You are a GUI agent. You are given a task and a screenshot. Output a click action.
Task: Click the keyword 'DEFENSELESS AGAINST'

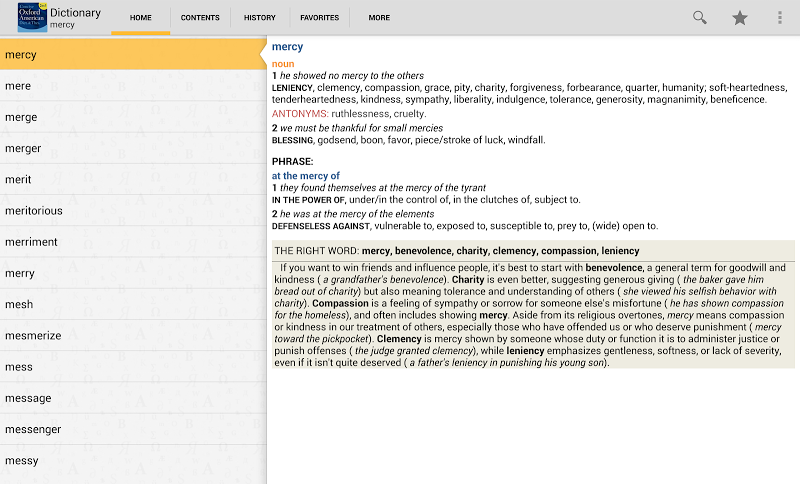pos(321,226)
